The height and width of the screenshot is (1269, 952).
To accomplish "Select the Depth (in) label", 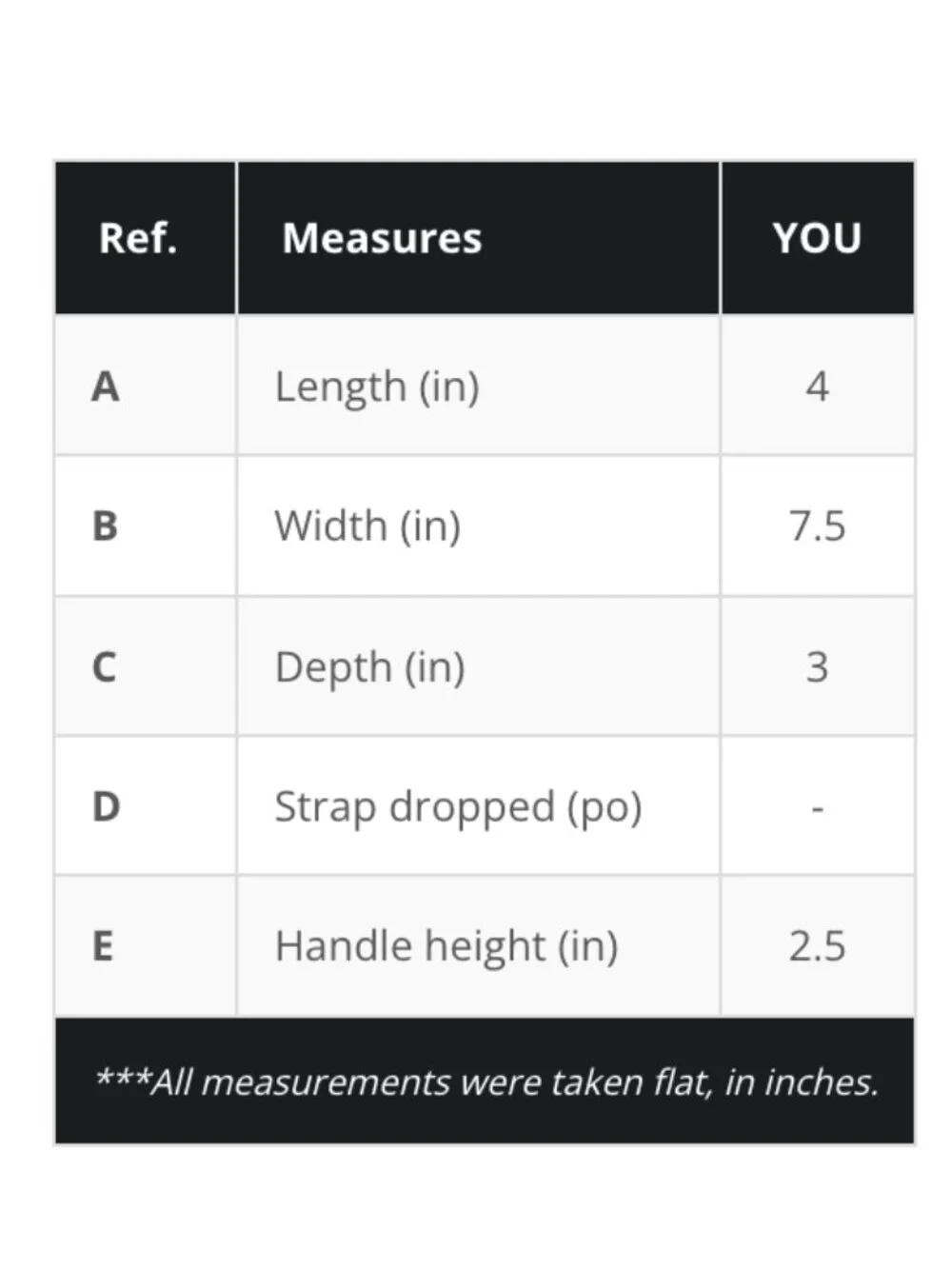I will (369, 667).
